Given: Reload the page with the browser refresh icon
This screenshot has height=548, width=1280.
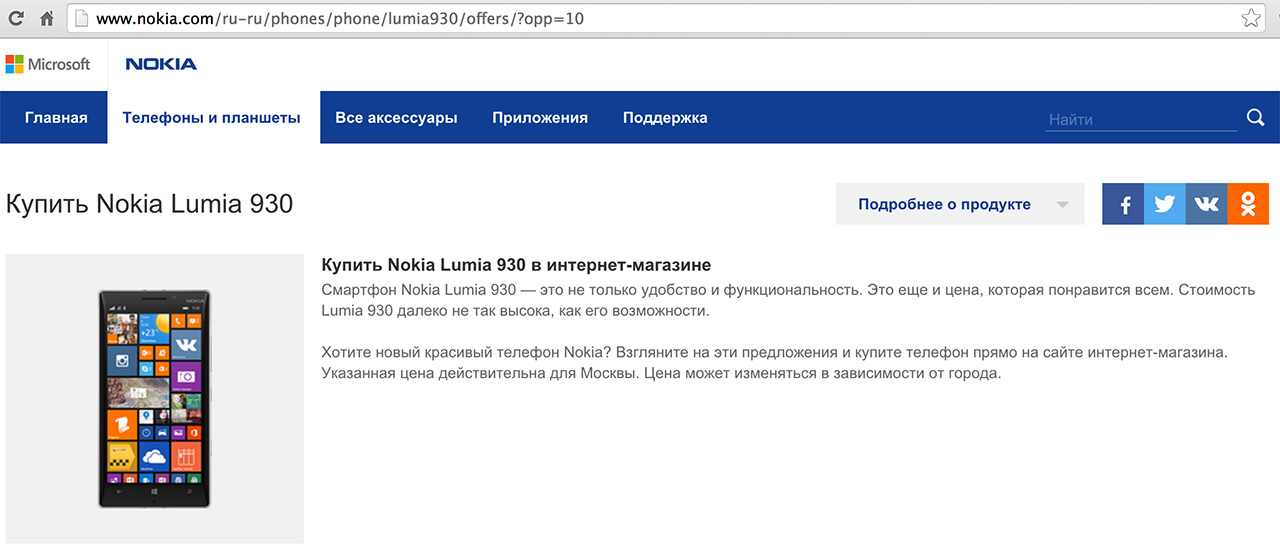Looking at the screenshot, I should click(x=16, y=18).
